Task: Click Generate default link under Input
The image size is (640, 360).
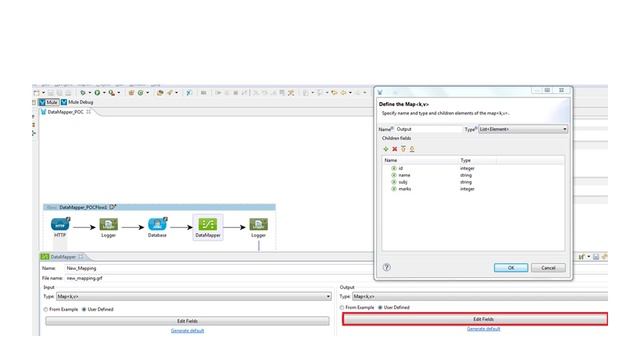Action: pyautogui.click(x=187, y=331)
